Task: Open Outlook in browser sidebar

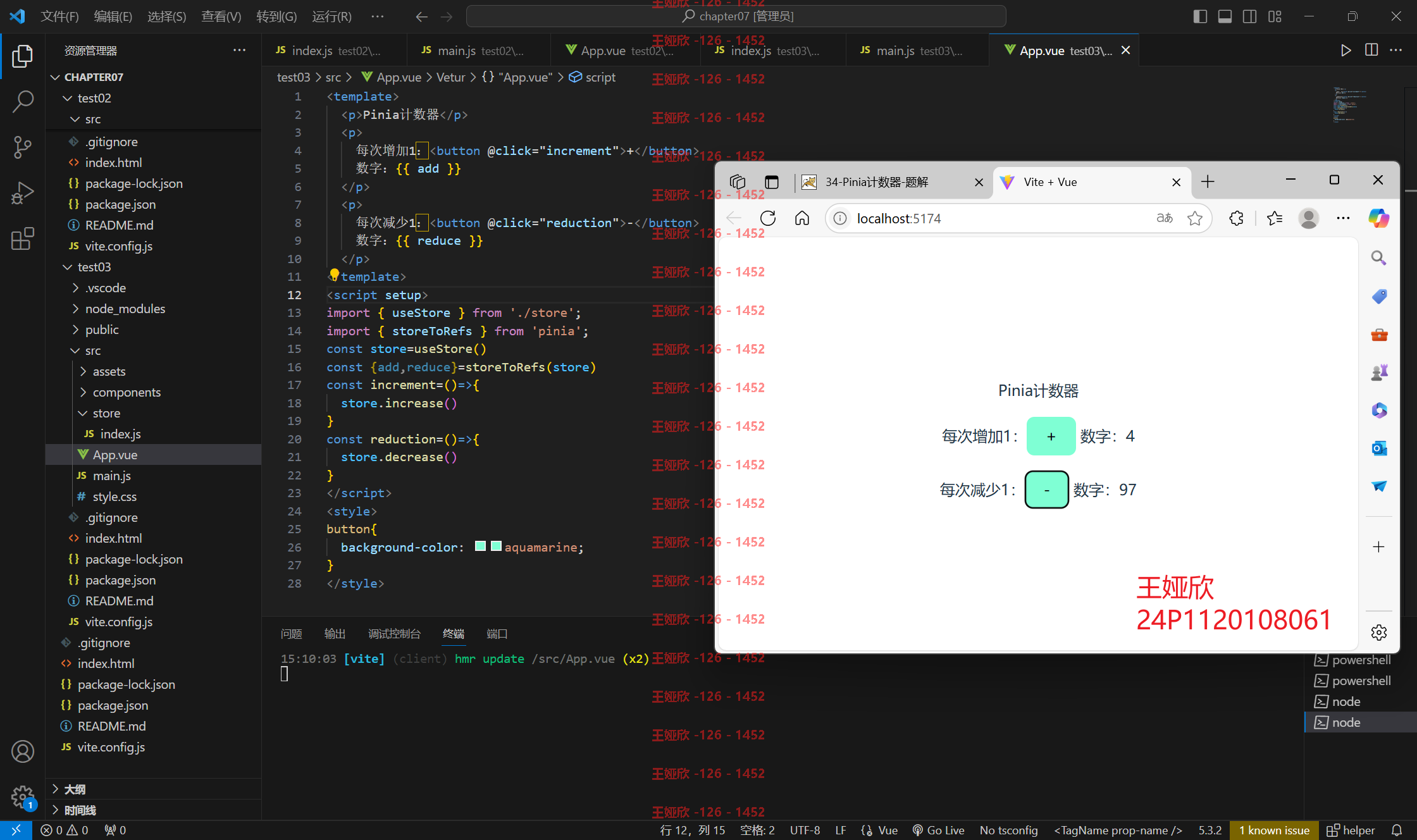Action: pyautogui.click(x=1379, y=448)
